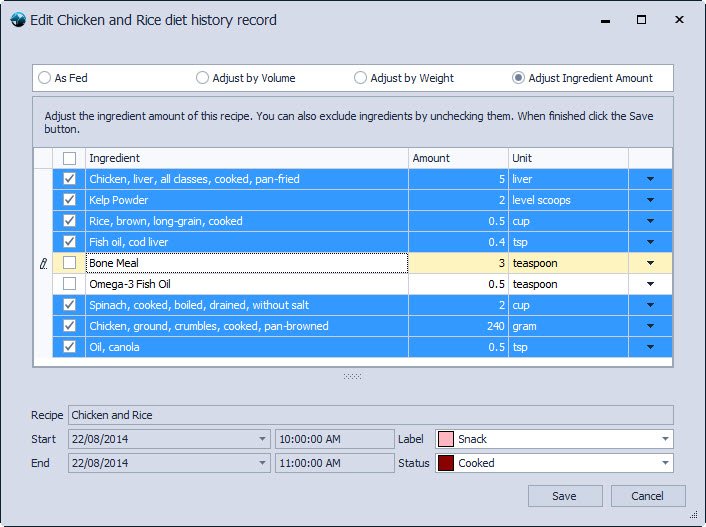Close the diet history record dialog
Viewport: 706px width, 527px height.
[x=679, y=20]
